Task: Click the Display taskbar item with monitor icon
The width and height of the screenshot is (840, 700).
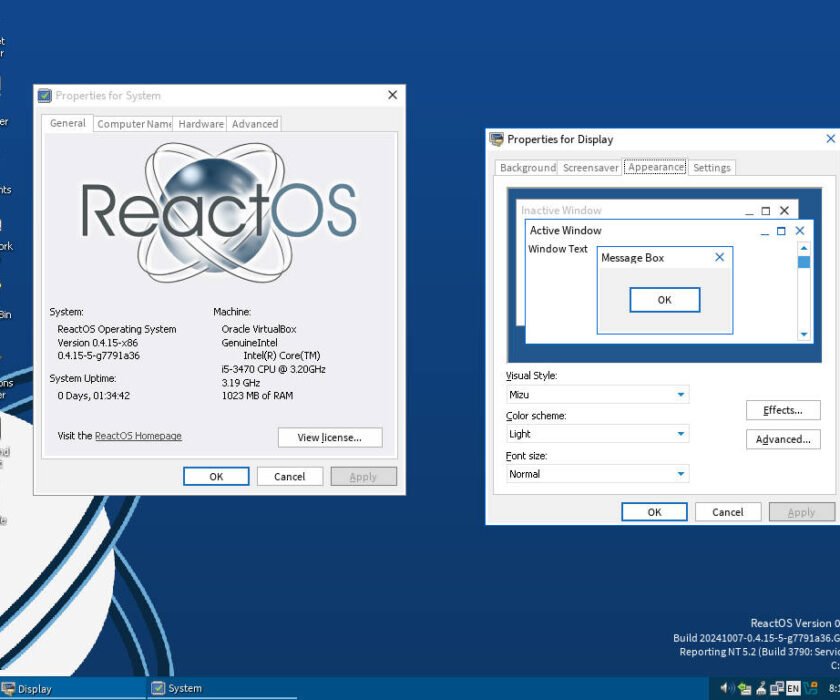Action: (x=40, y=688)
